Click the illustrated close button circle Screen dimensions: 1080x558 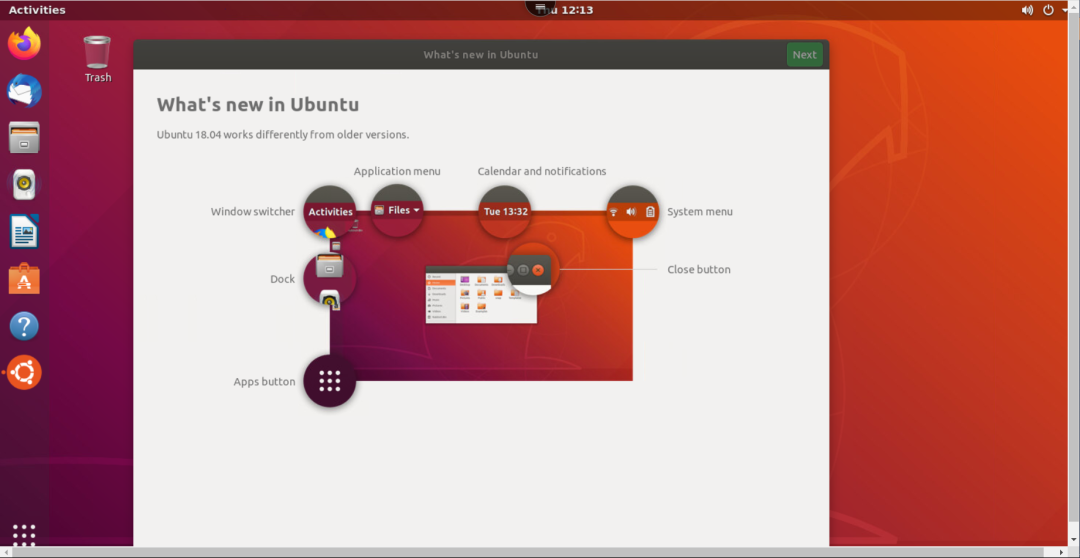pos(533,269)
